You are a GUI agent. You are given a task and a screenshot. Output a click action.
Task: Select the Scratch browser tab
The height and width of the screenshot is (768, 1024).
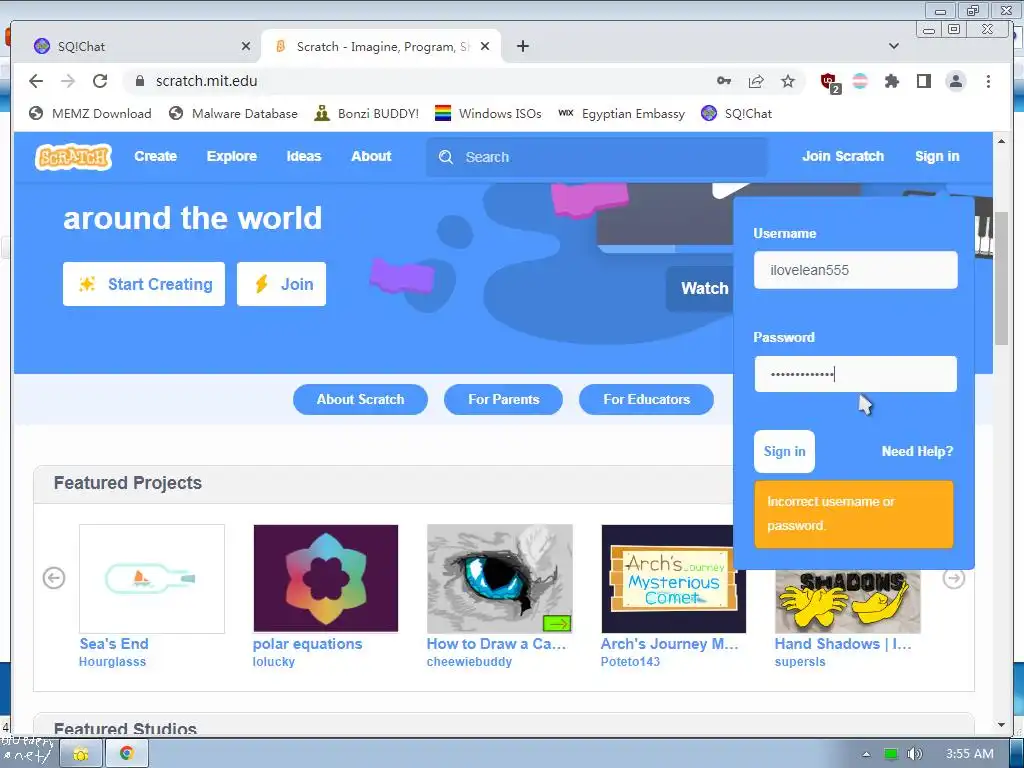pyautogui.click(x=381, y=46)
